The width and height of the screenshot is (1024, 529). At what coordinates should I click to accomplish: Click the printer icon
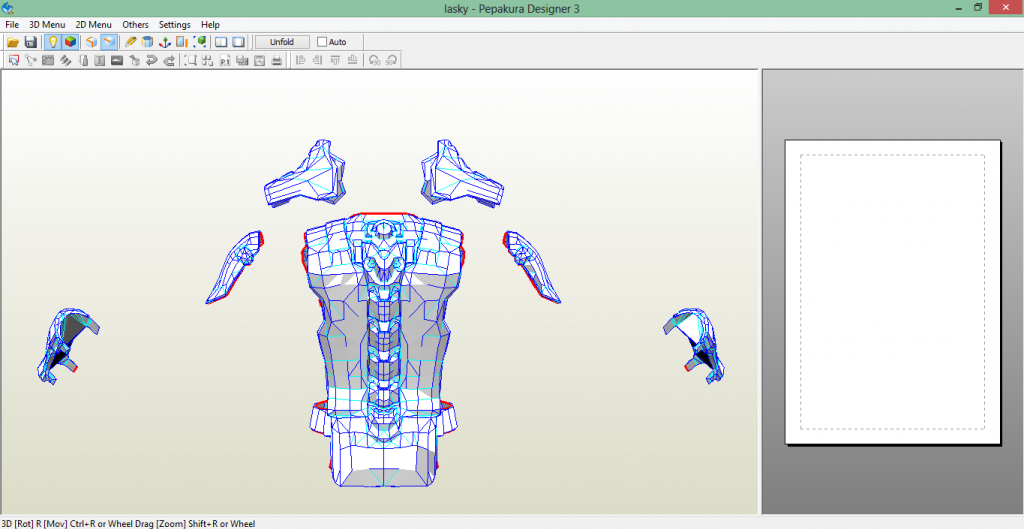point(277,60)
